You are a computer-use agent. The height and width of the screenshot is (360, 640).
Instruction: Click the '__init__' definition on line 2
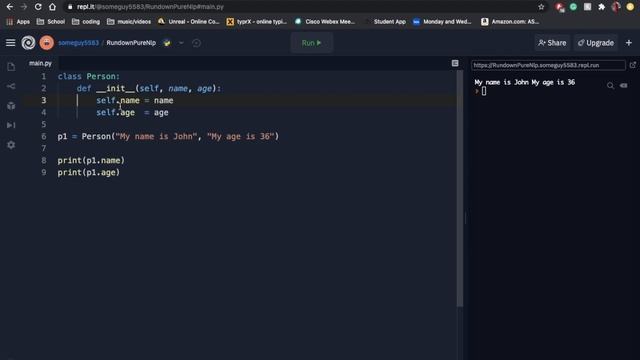click(x=116, y=88)
